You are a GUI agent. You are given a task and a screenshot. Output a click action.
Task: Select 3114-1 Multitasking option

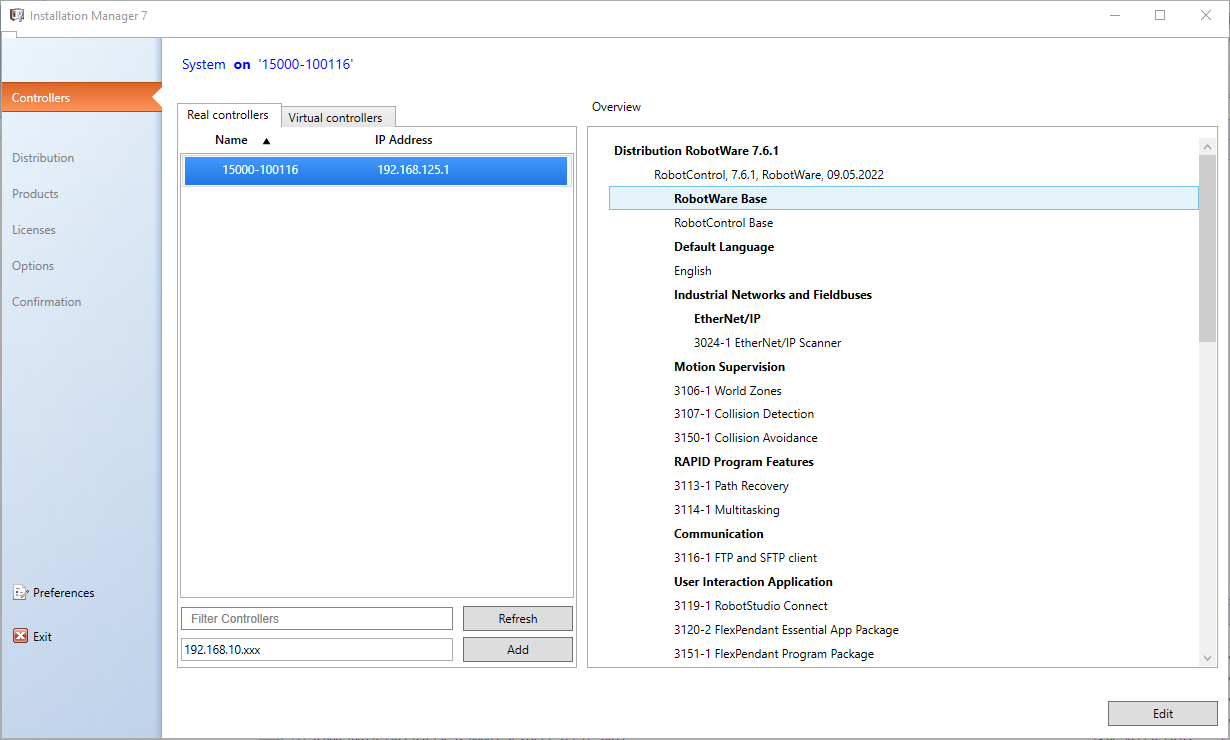727,510
